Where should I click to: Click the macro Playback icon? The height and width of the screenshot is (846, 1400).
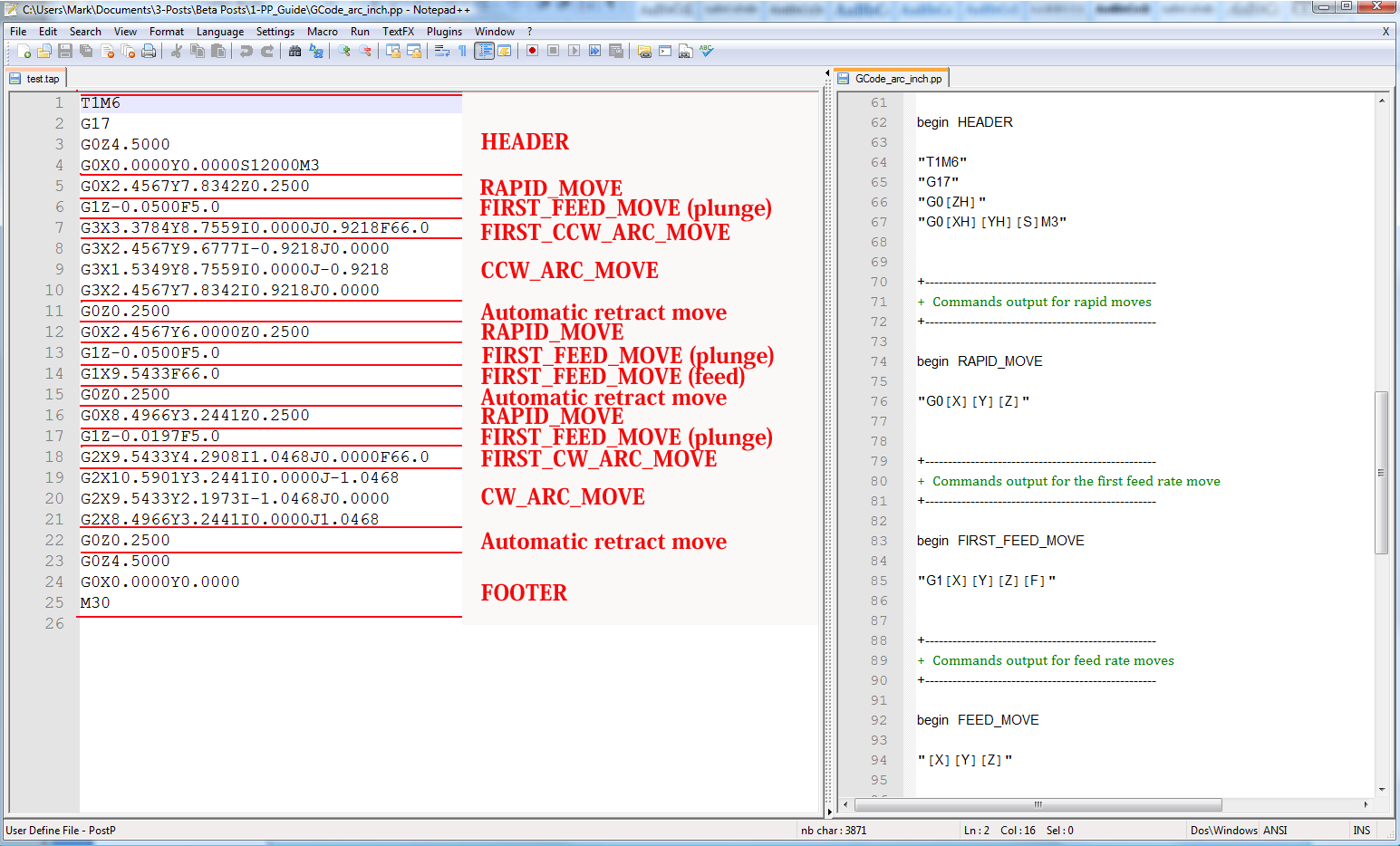click(x=574, y=51)
